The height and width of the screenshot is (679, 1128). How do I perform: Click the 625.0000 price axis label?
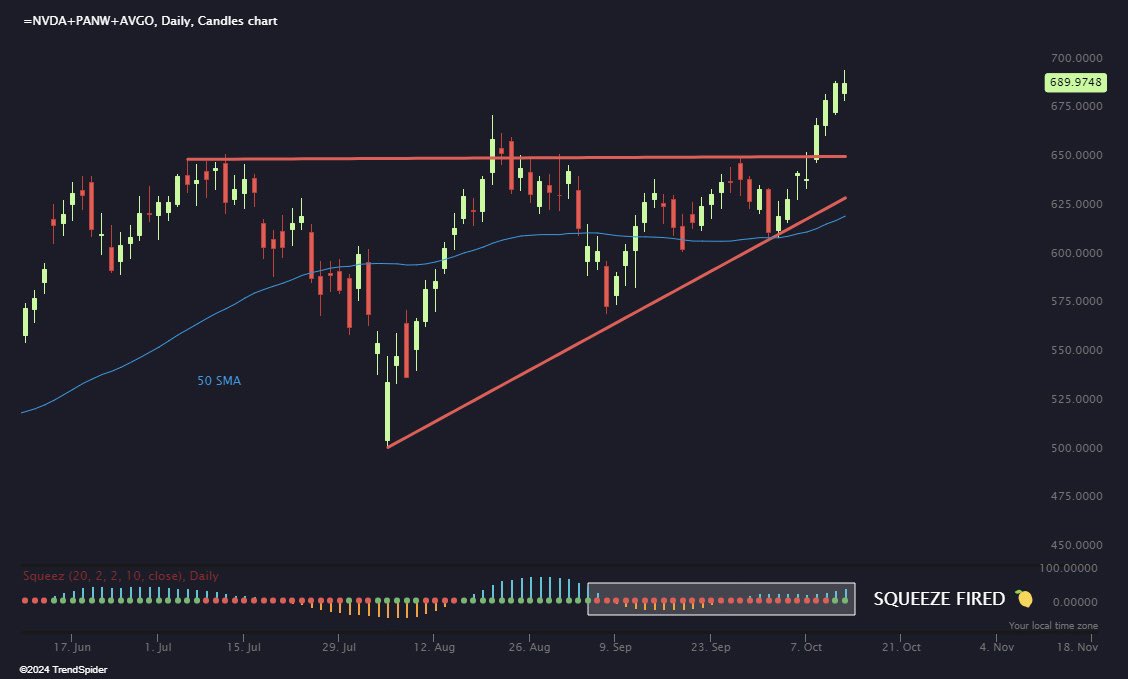click(1076, 204)
